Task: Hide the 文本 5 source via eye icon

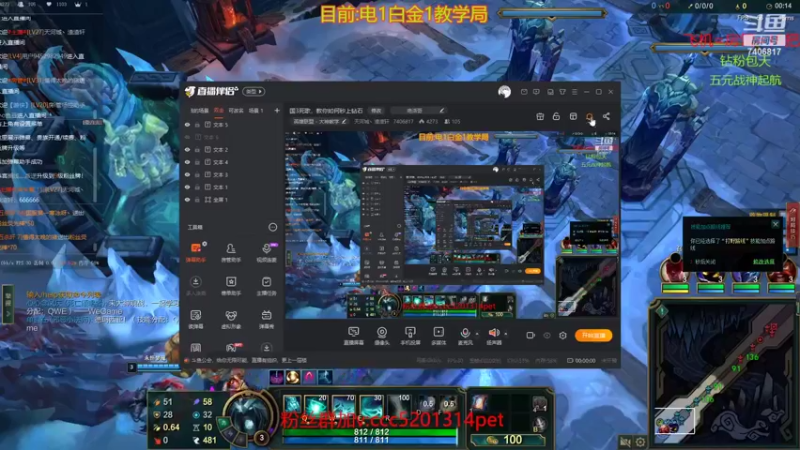Action: coord(187,124)
